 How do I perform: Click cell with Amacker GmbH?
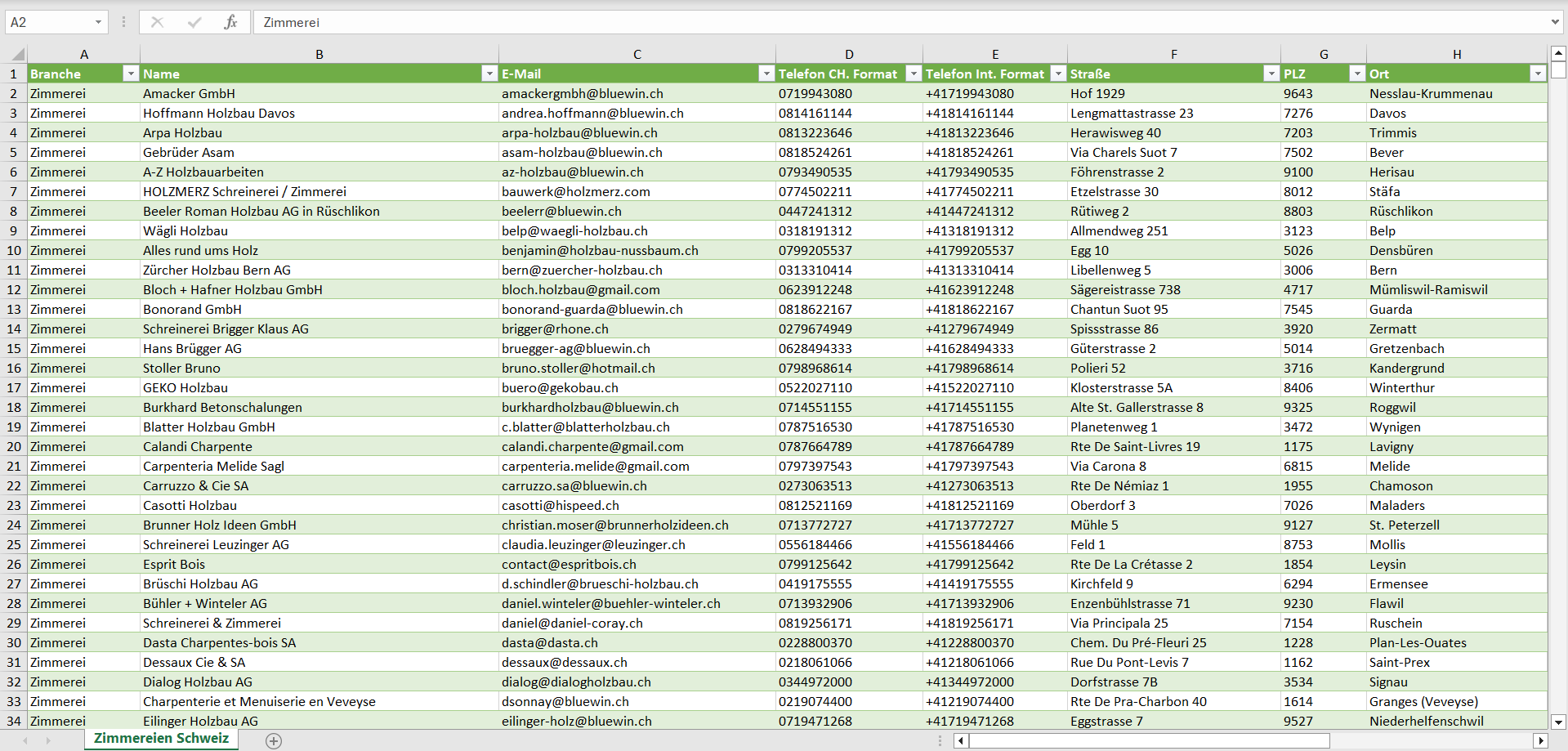319,93
